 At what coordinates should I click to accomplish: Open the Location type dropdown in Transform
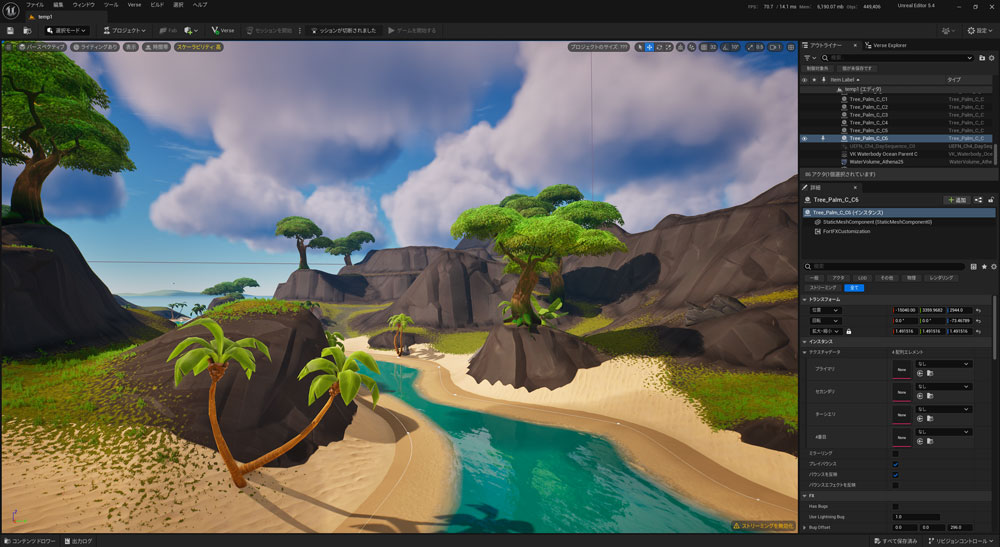[x=824, y=310]
